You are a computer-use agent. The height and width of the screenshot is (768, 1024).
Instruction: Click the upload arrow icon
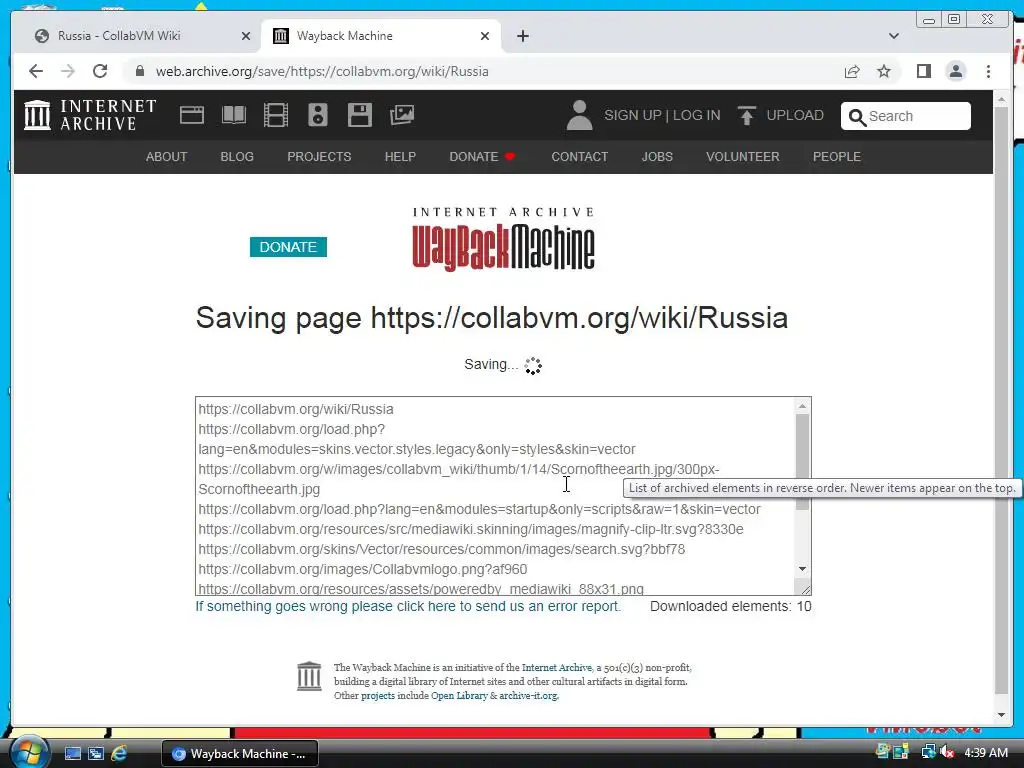coord(746,115)
